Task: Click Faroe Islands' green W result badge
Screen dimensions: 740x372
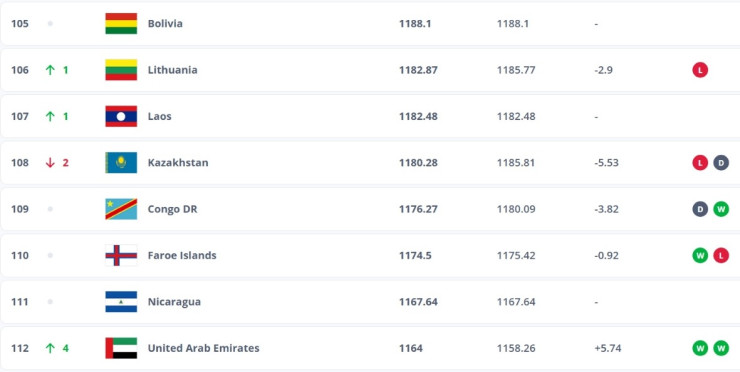Action: click(700, 256)
